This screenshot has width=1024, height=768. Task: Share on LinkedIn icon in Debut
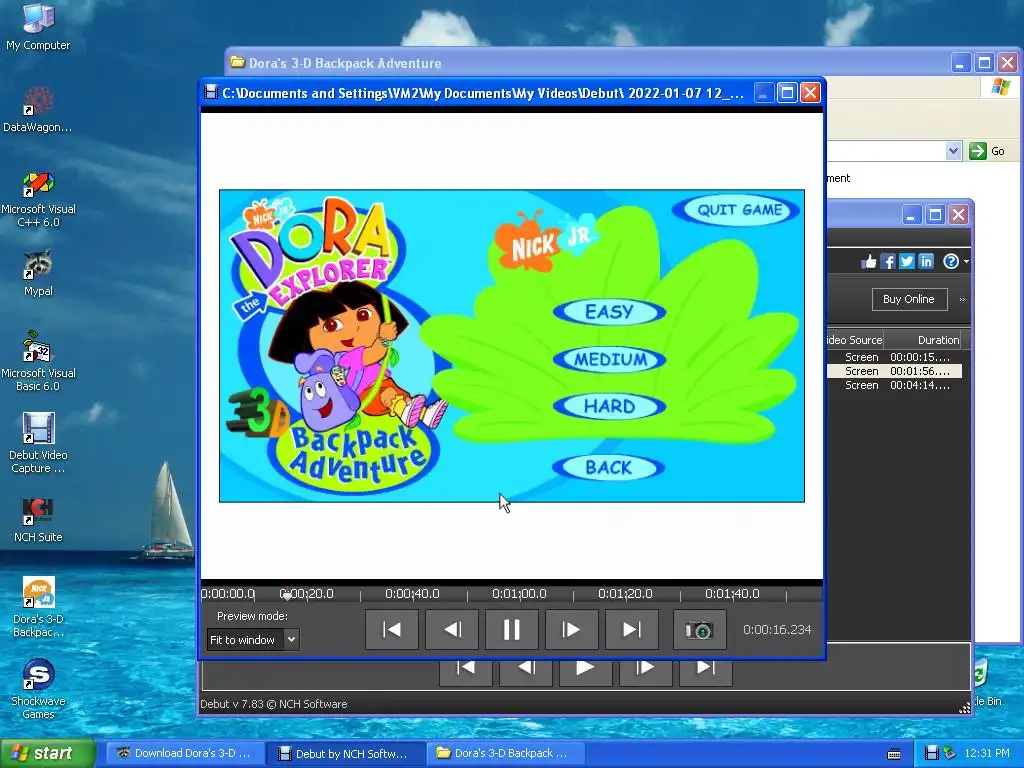(925, 261)
